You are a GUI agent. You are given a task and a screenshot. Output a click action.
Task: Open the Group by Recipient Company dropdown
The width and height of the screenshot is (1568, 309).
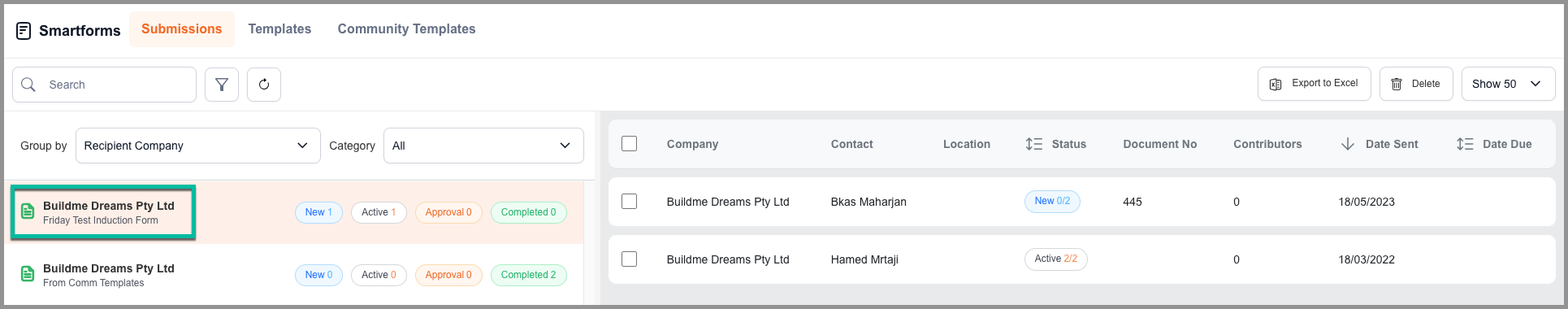pyautogui.click(x=198, y=146)
